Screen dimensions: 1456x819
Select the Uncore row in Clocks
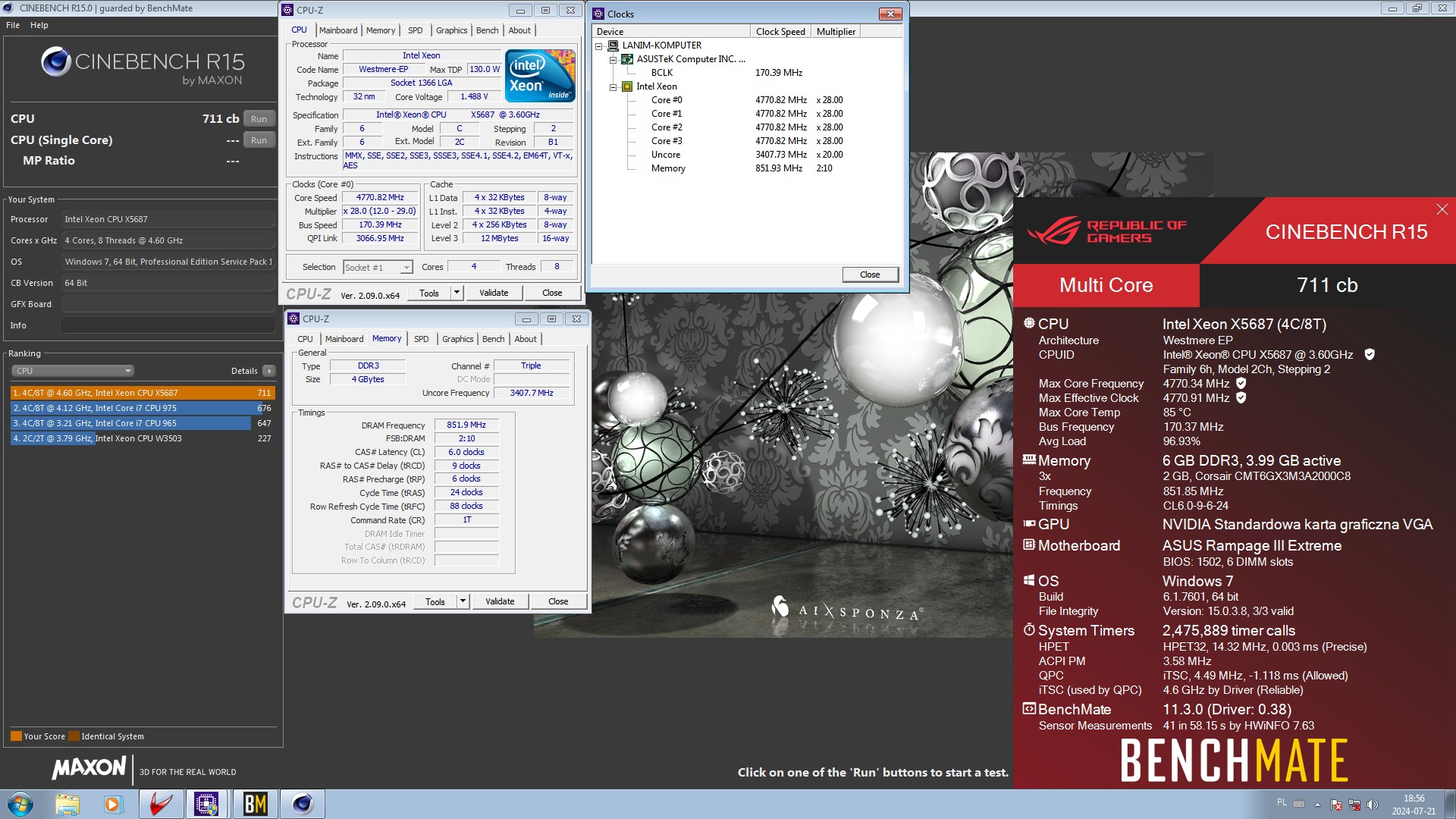tap(747, 155)
